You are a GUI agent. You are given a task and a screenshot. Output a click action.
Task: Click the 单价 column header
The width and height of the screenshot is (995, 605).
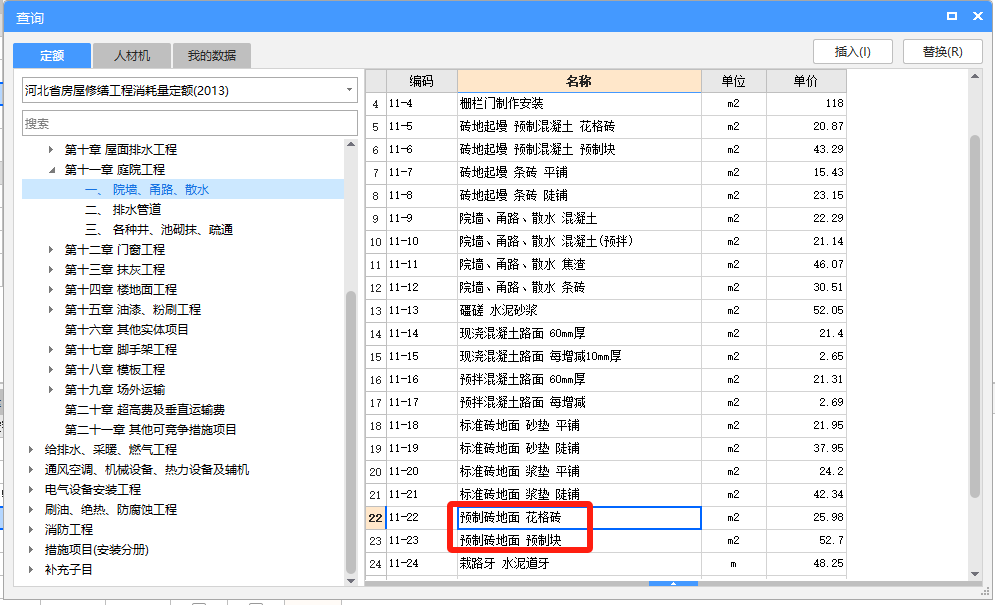(x=806, y=81)
